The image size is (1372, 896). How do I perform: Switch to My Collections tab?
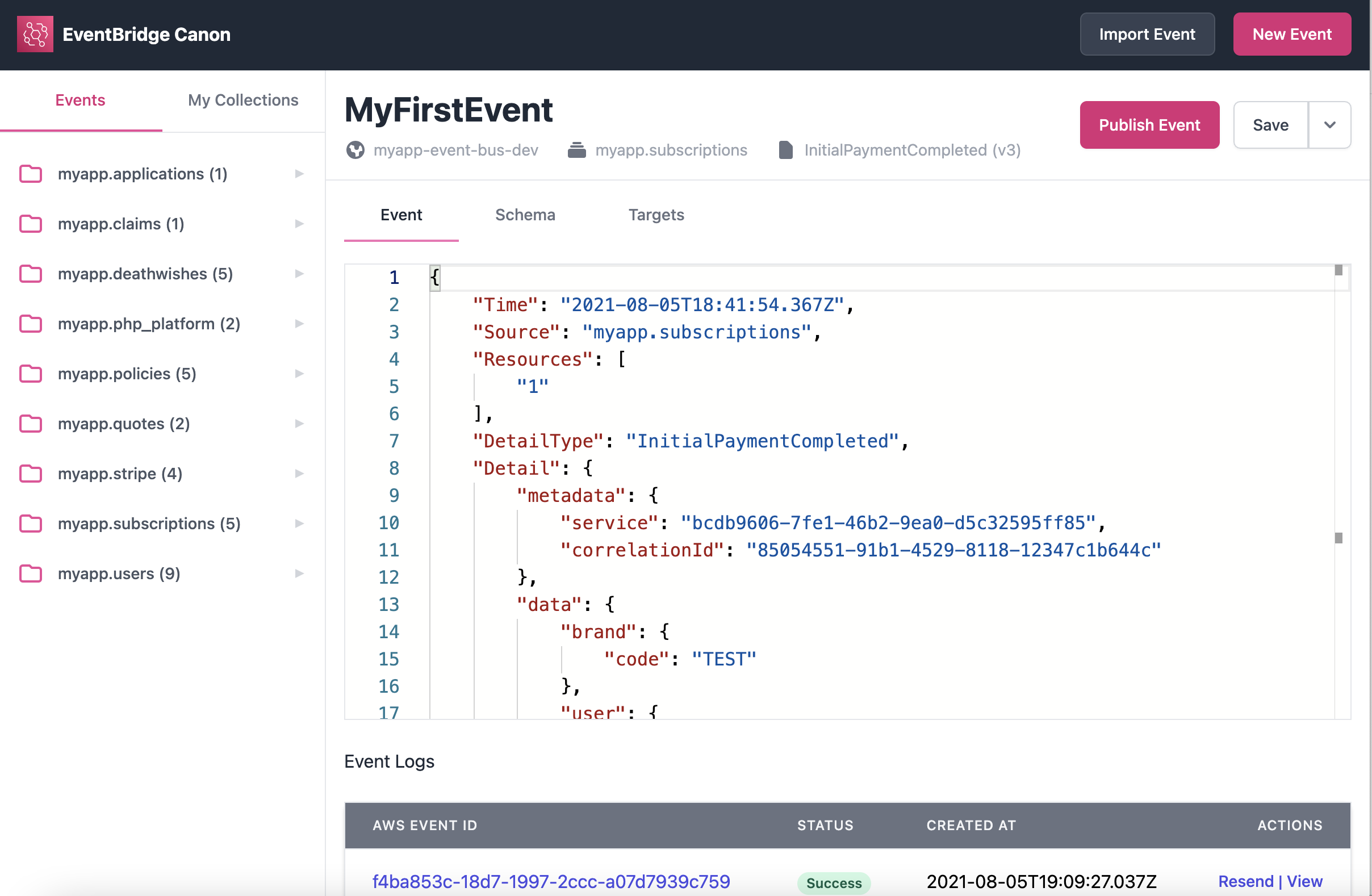242,101
